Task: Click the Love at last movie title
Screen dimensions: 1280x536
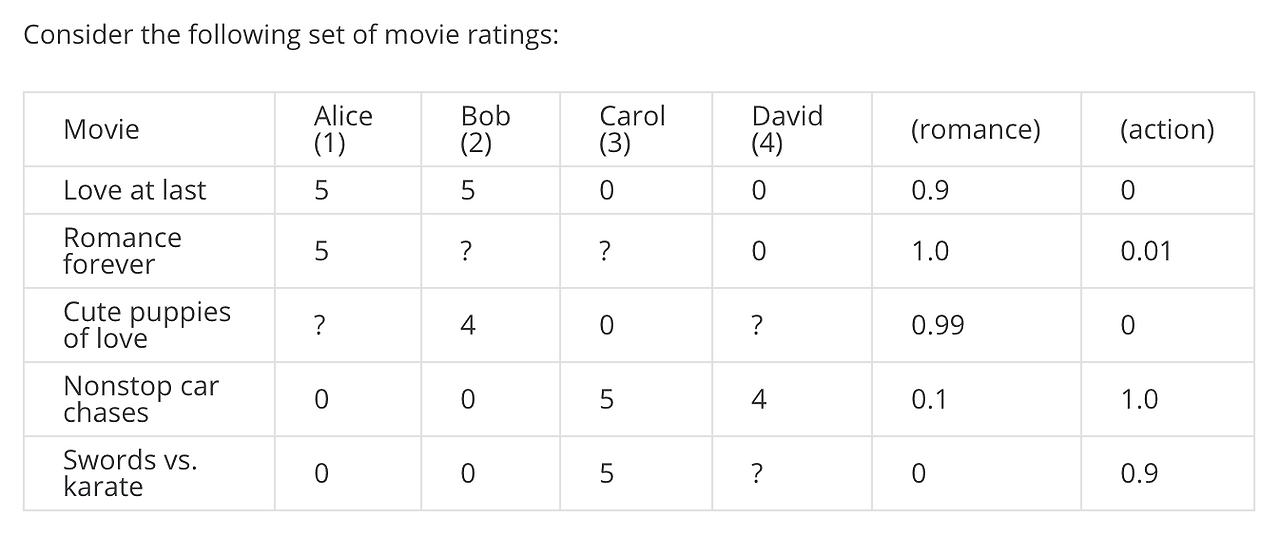Action: [135, 190]
